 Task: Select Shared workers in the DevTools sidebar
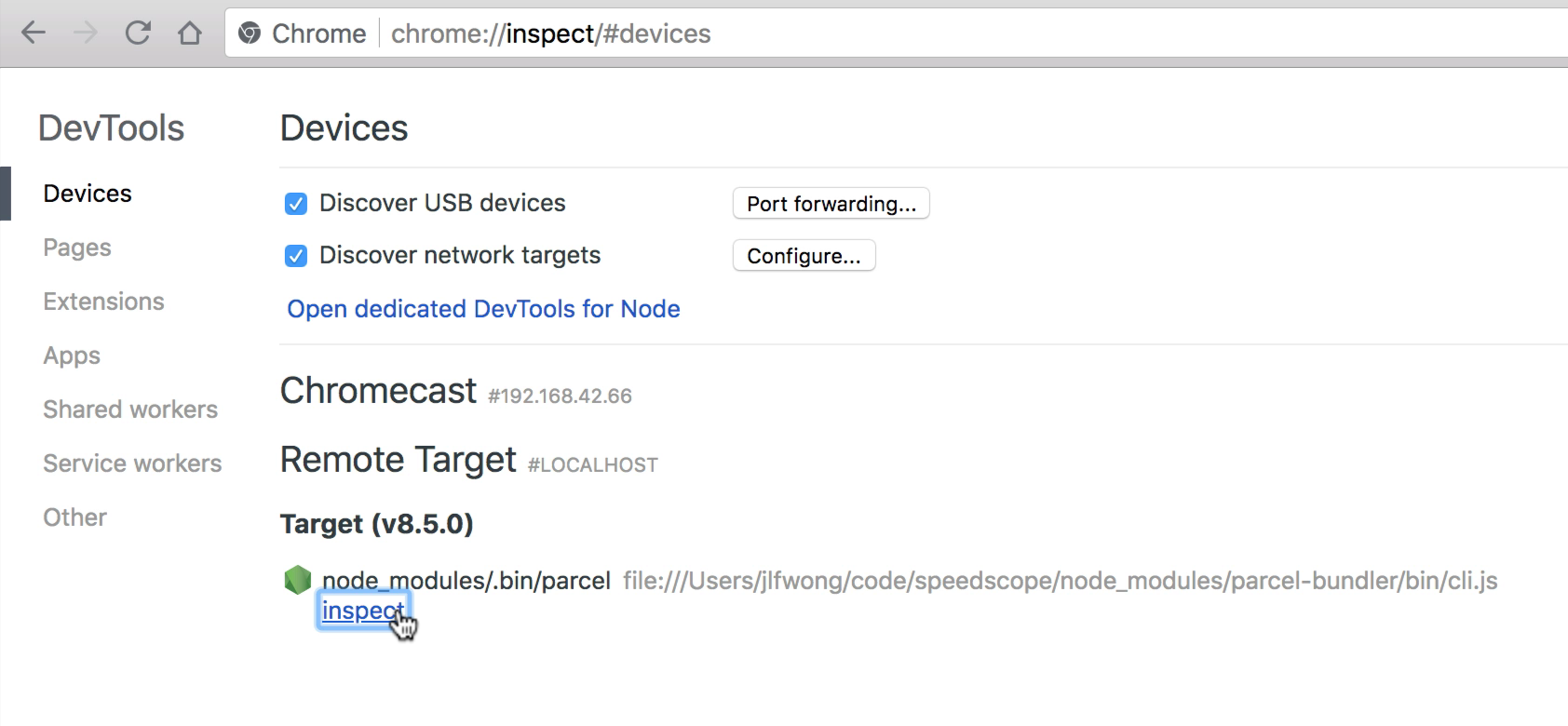click(x=129, y=409)
